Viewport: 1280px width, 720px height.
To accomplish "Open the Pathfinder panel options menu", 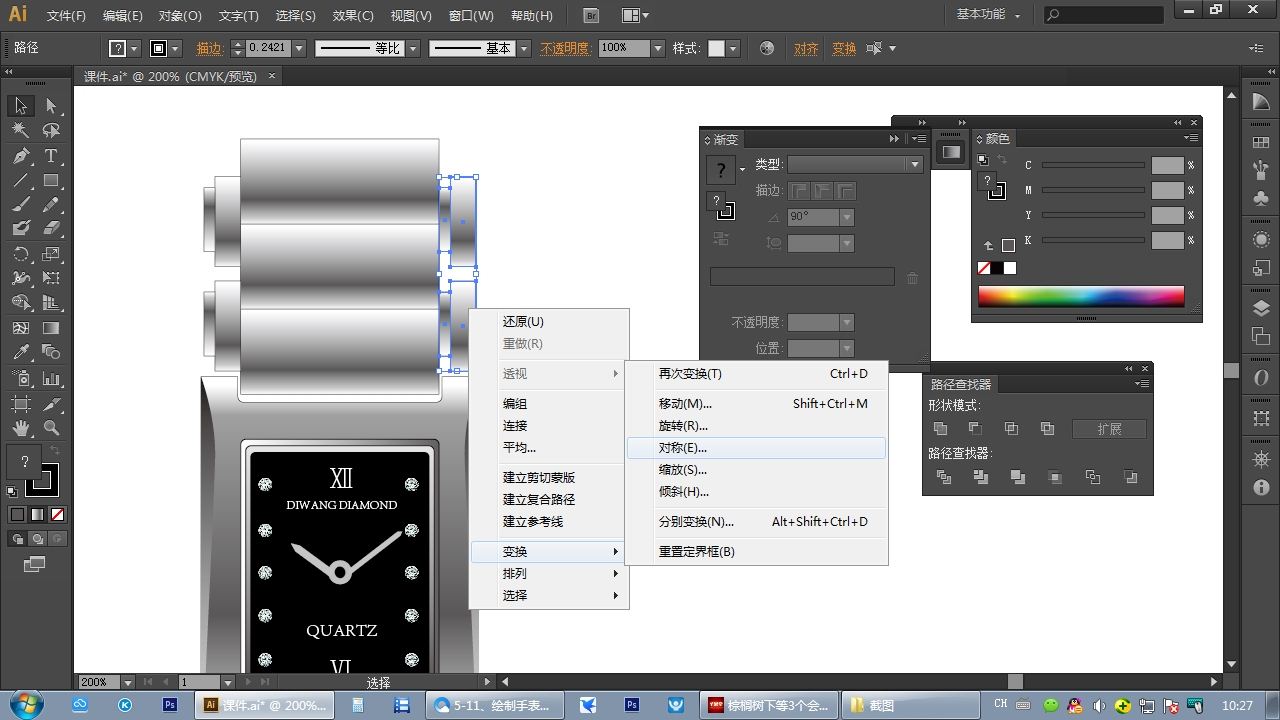I will tap(1142, 383).
